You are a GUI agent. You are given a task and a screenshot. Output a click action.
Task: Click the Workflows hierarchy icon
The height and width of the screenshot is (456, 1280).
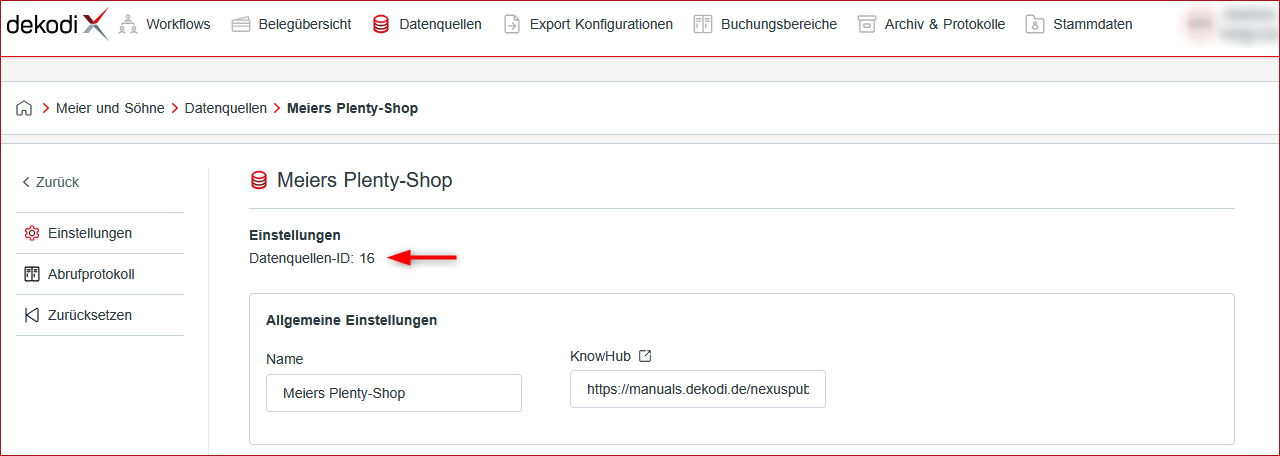[x=127, y=24]
